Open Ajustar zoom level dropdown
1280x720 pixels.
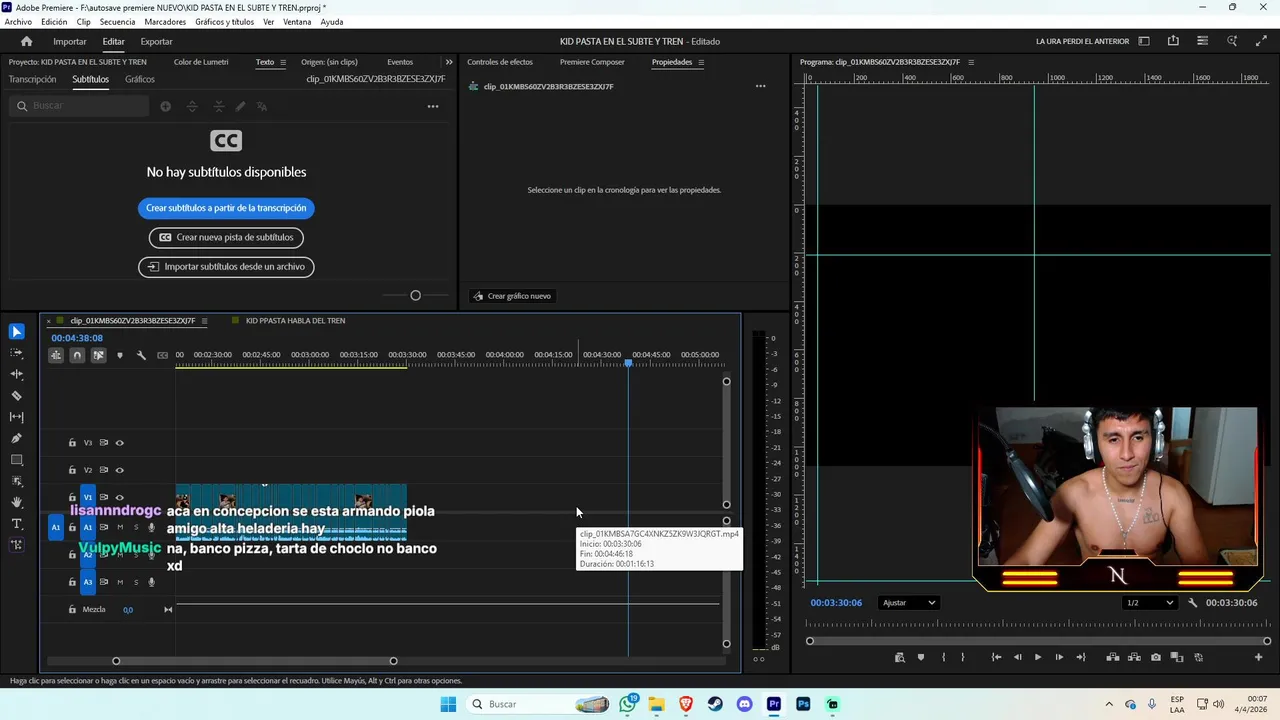[x=909, y=603]
